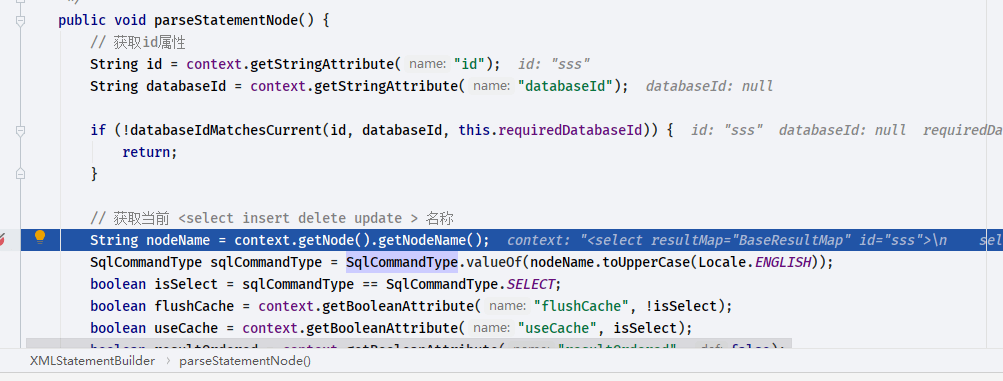The width and height of the screenshot is (1003, 381).
Task: Select the parseStatementNode() breadcrumb
Action: (x=245, y=361)
